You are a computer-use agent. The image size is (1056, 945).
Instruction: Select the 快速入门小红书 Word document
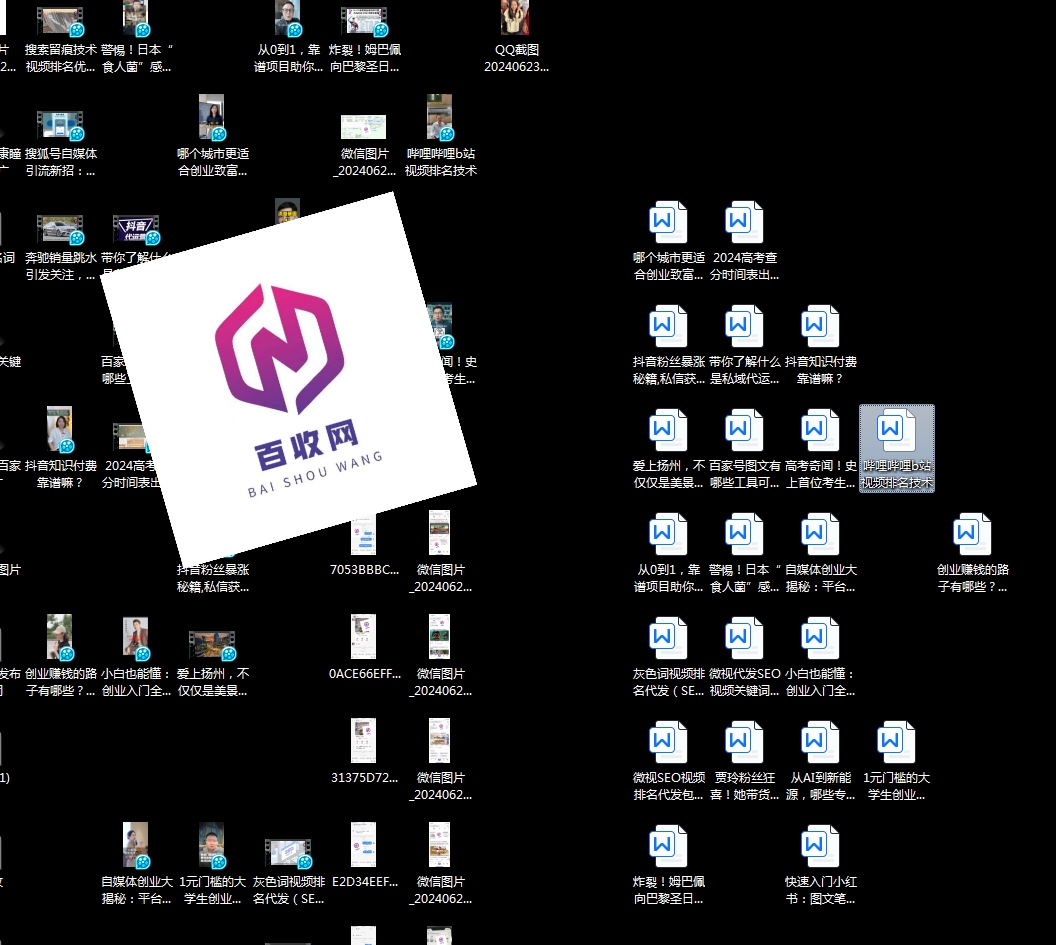point(820,865)
